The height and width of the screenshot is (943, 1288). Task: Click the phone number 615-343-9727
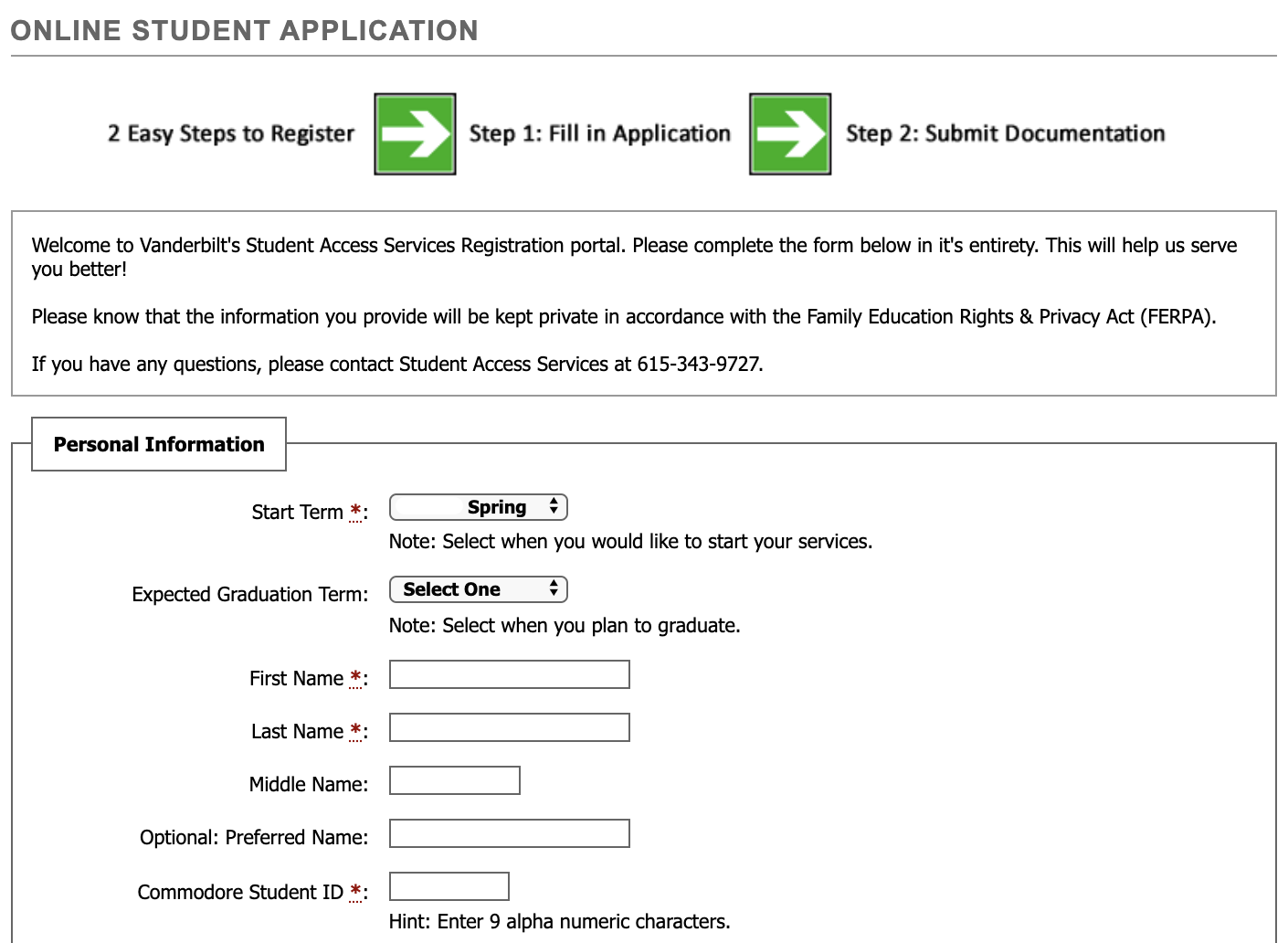(701, 364)
